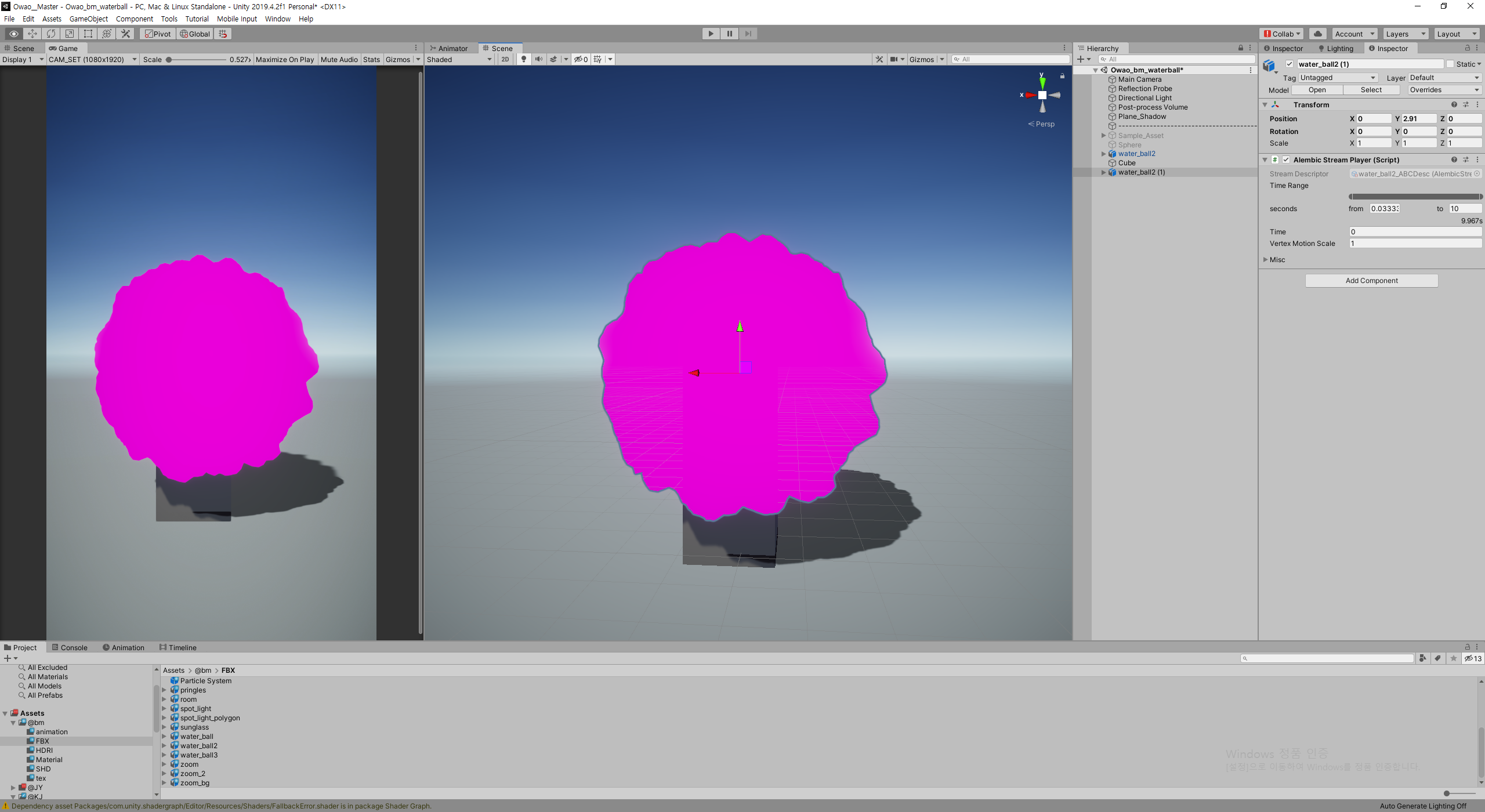The image size is (1485, 812).
Task: Click the Add Component button
Action: coord(1371,280)
